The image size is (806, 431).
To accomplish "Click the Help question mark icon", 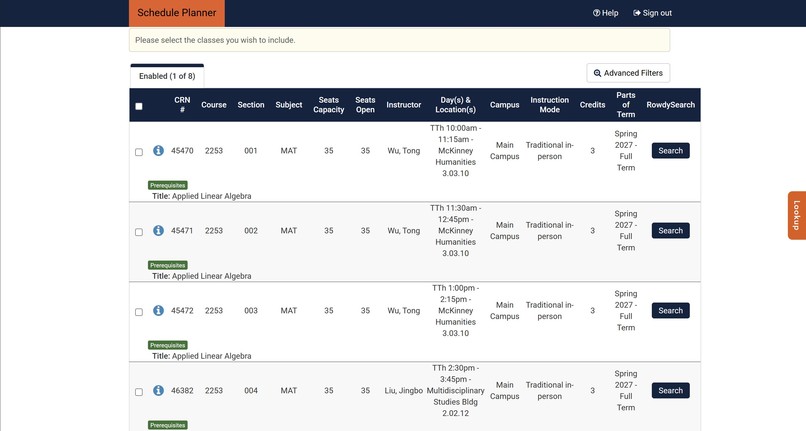I will pos(596,13).
